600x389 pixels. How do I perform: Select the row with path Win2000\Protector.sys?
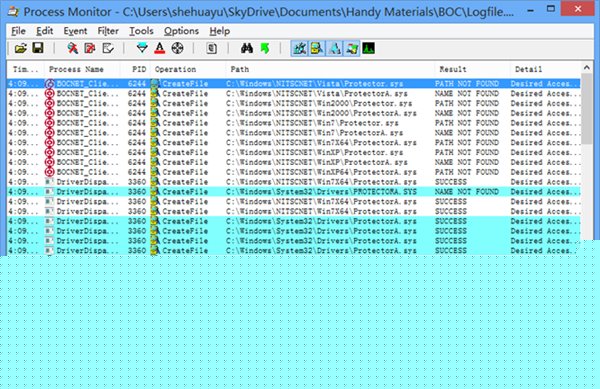point(293,103)
